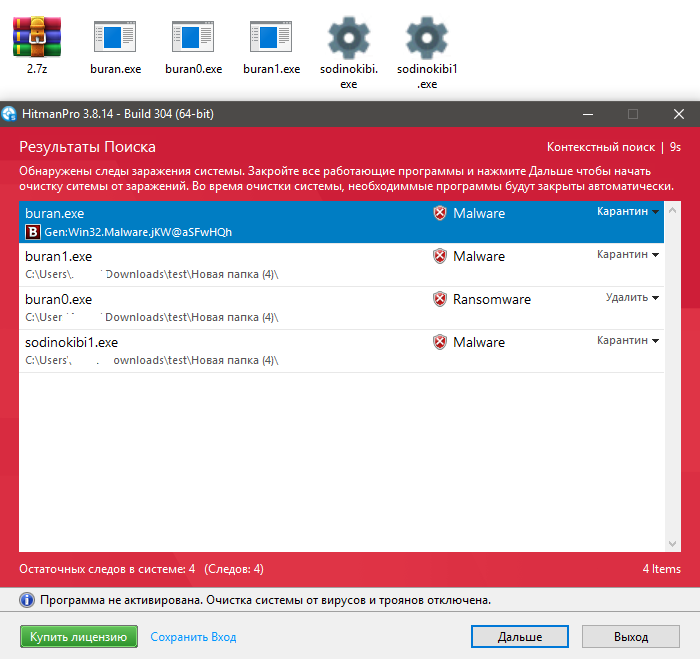Viewport: 700px width, 659px height.
Task: Select the sodinokibi1.exe gear icon
Action: [427, 38]
